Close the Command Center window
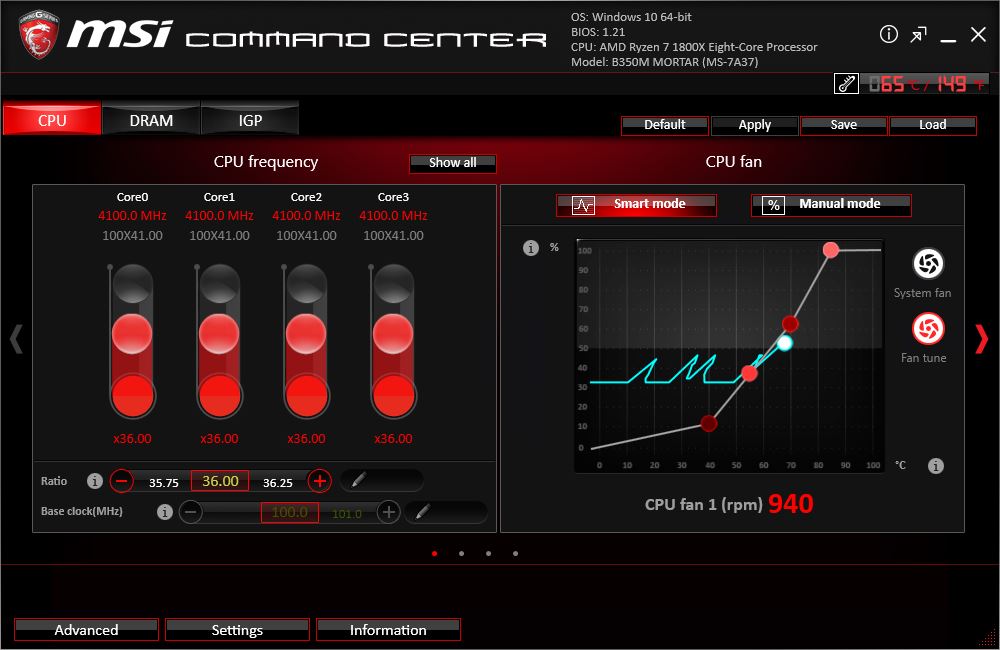 (x=978, y=34)
